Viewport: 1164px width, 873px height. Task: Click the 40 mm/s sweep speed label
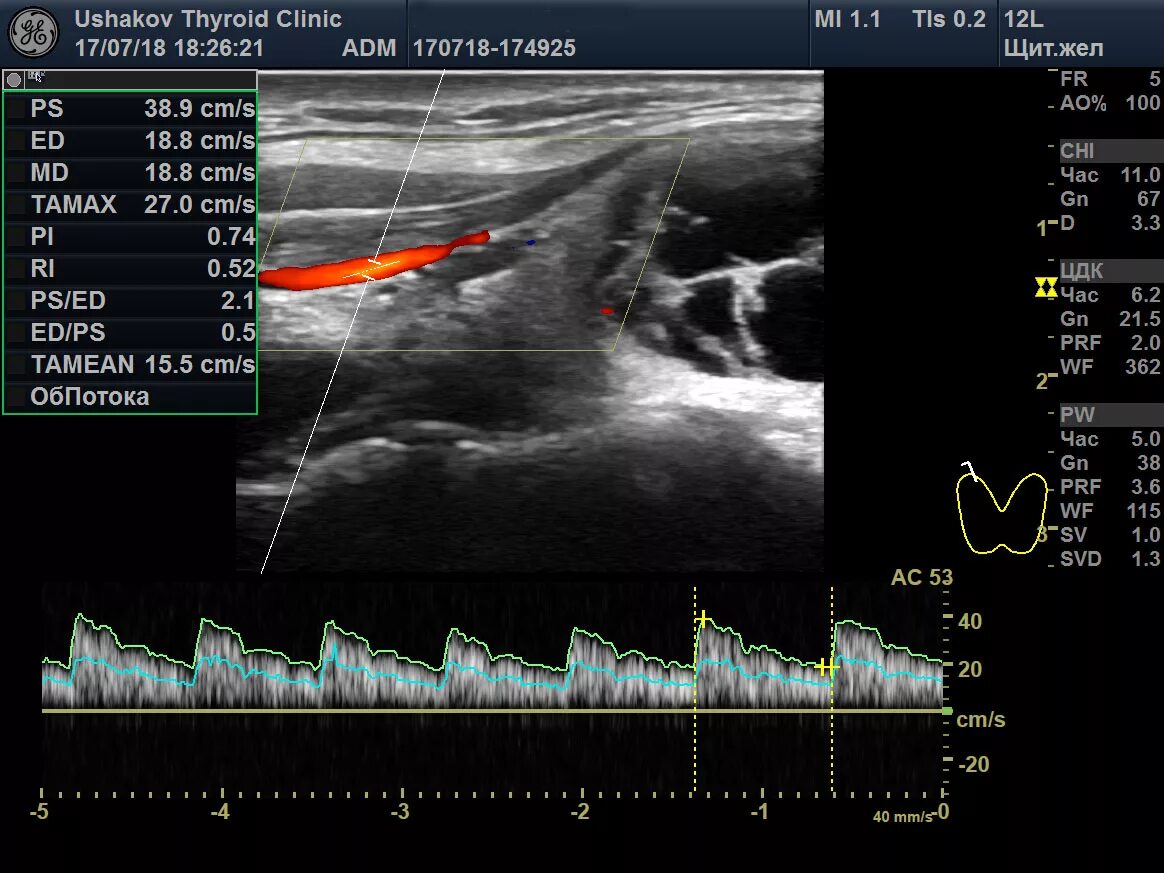tap(902, 817)
